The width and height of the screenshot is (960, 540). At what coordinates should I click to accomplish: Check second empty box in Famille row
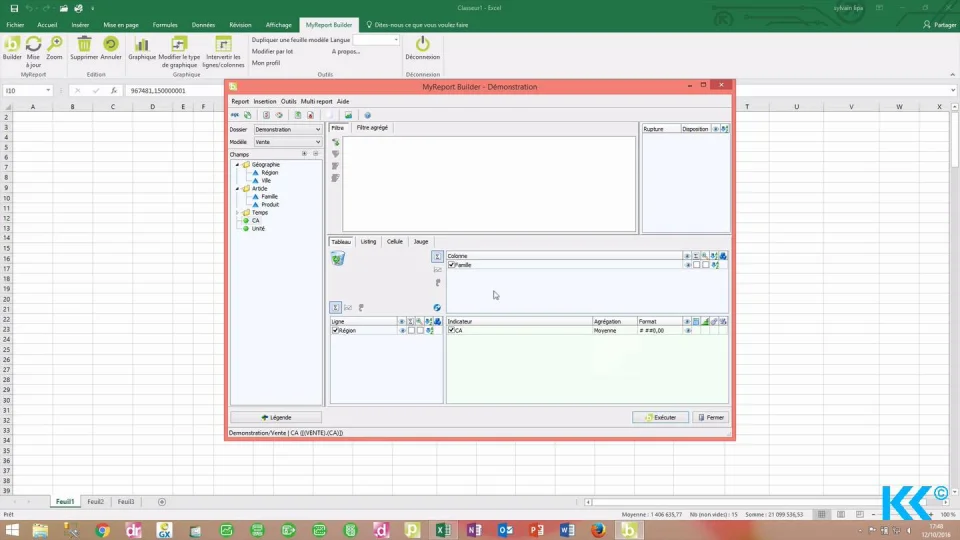[x=706, y=265]
